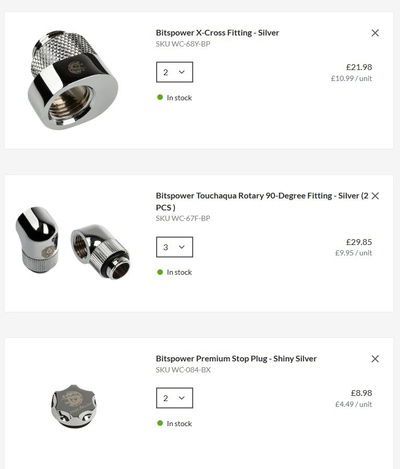Open Bitspower Touchaqua Rotary 90-Degree Fitting link
This screenshot has height=469, width=400.
click(x=262, y=201)
